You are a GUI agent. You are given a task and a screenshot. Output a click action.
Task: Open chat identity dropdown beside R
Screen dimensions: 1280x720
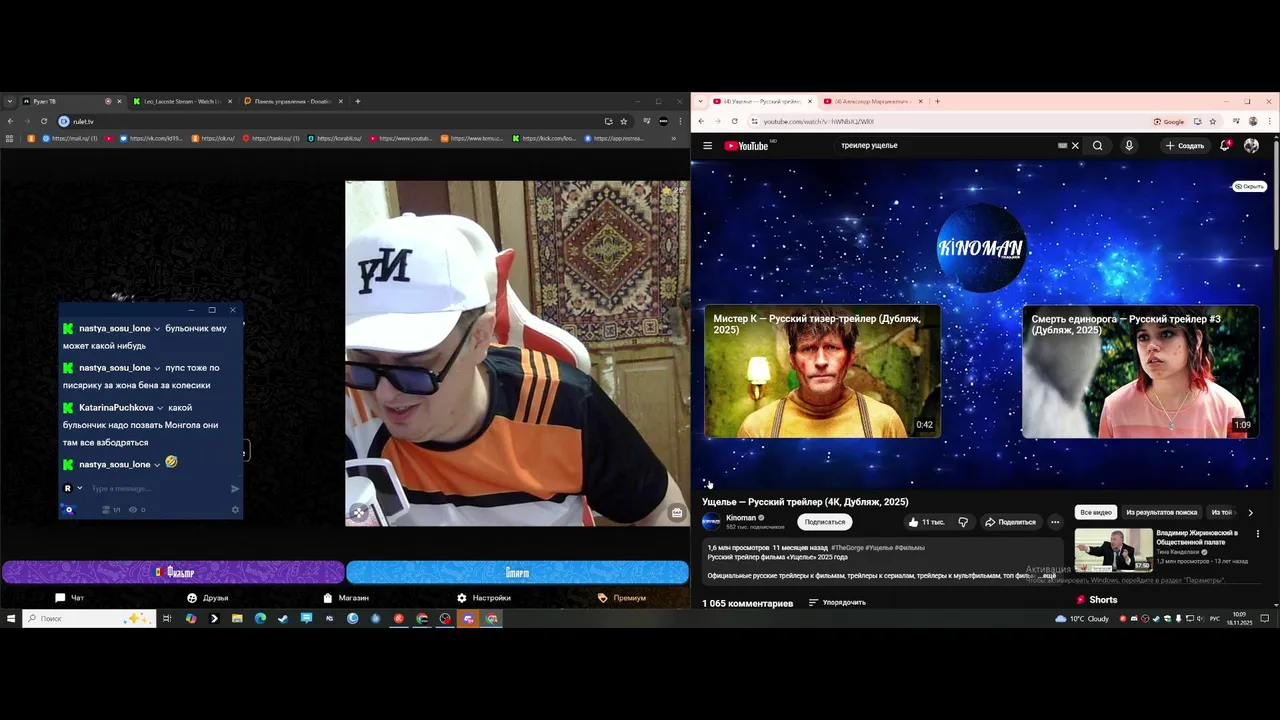pyautogui.click(x=80, y=489)
